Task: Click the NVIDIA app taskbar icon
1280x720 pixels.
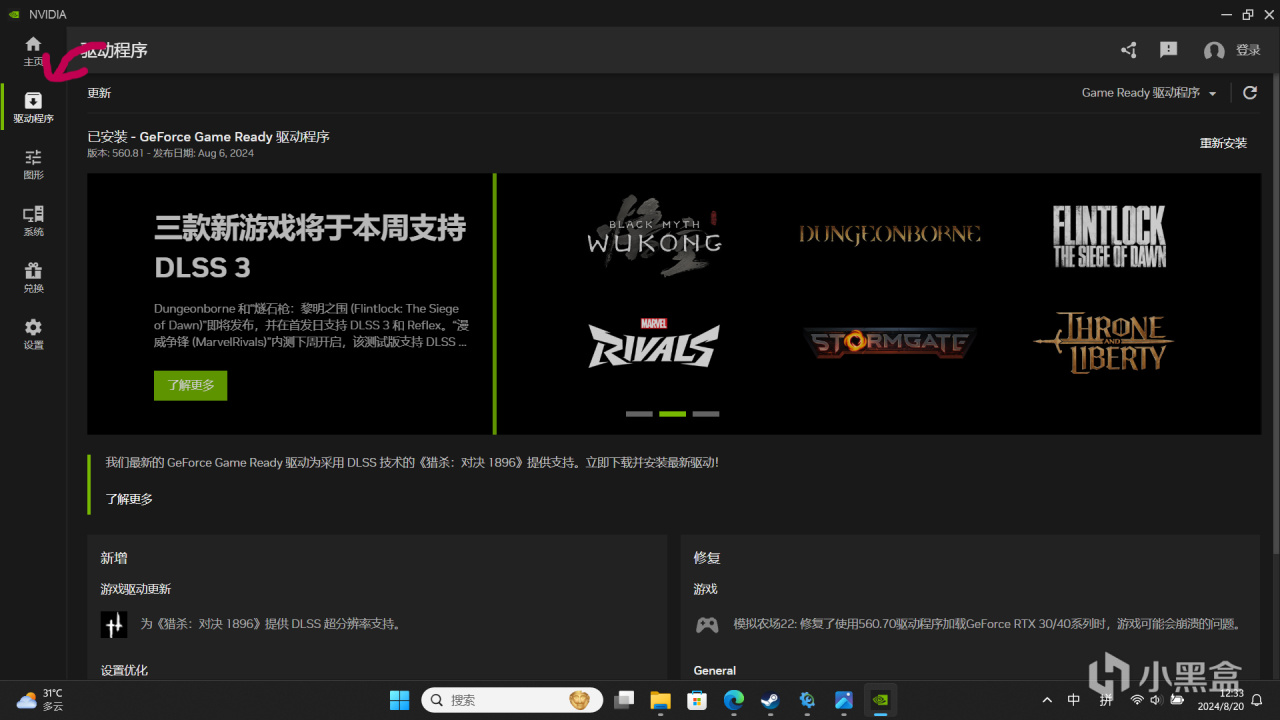Action: [x=880, y=700]
